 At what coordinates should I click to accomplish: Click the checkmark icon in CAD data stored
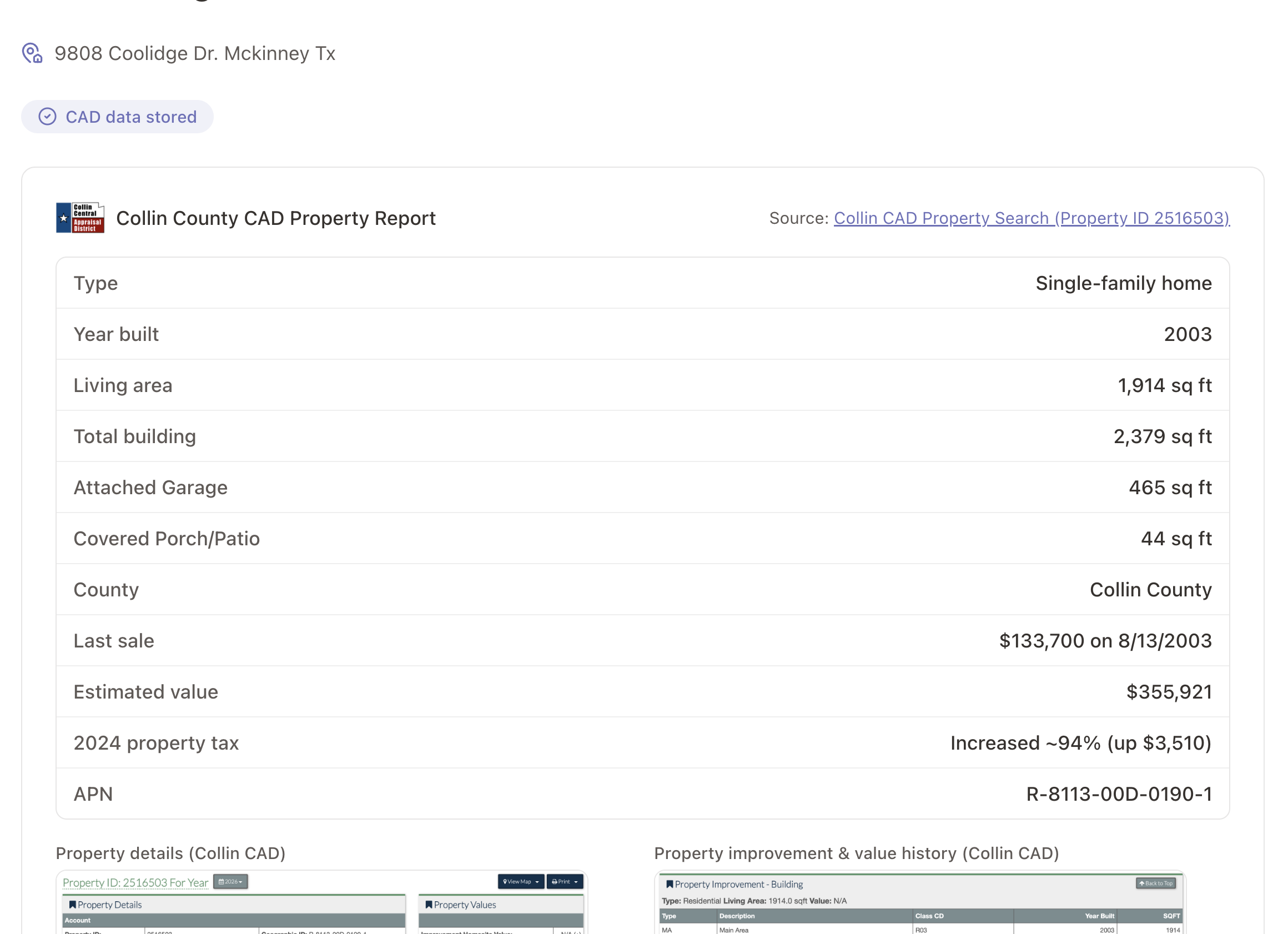pos(47,117)
